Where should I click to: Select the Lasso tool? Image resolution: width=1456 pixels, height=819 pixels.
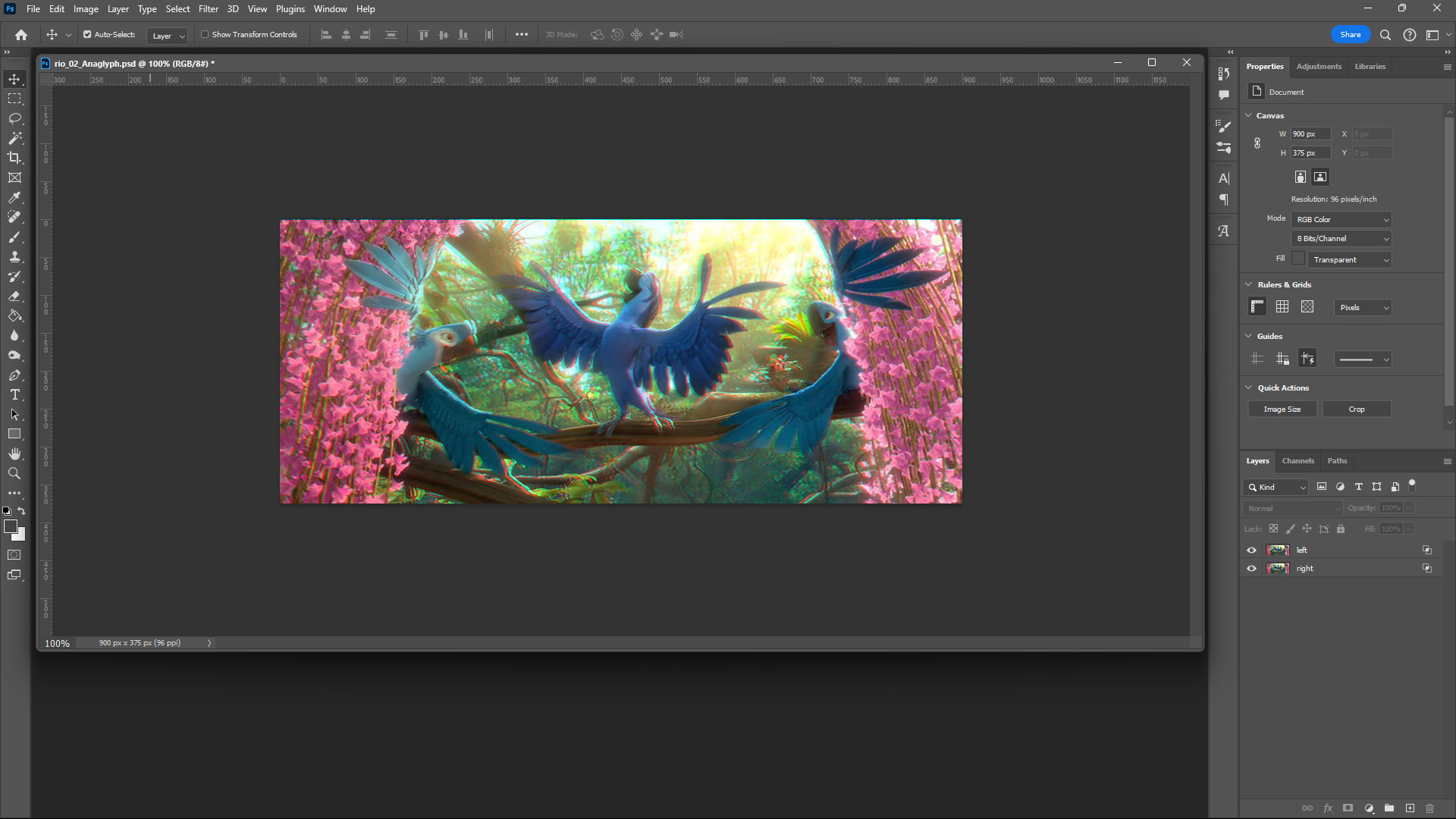click(x=14, y=119)
